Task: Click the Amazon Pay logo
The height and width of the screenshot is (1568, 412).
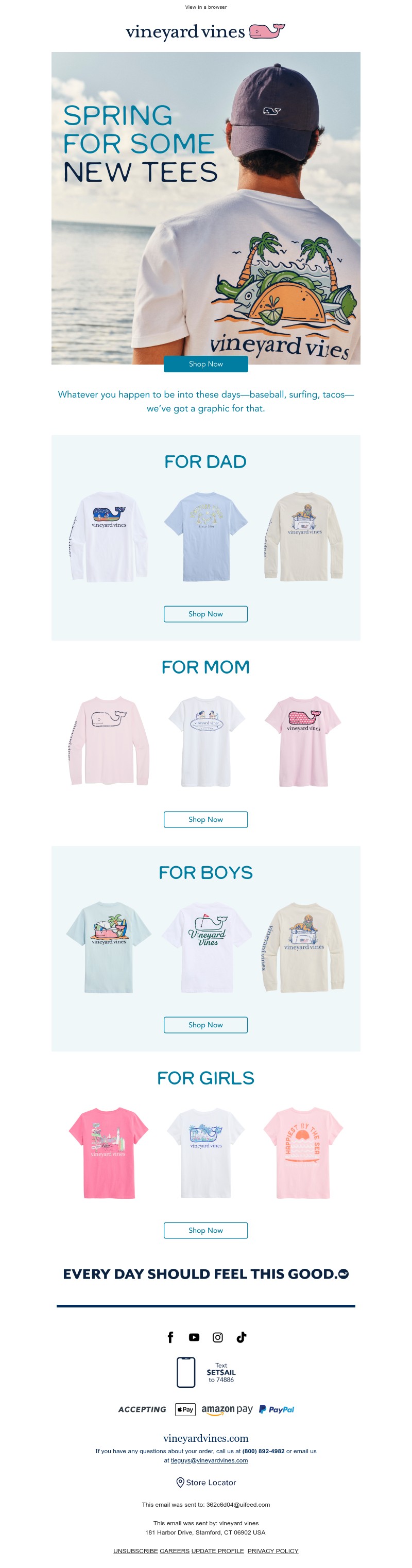Action: pyautogui.click(x=227, y=1410)
